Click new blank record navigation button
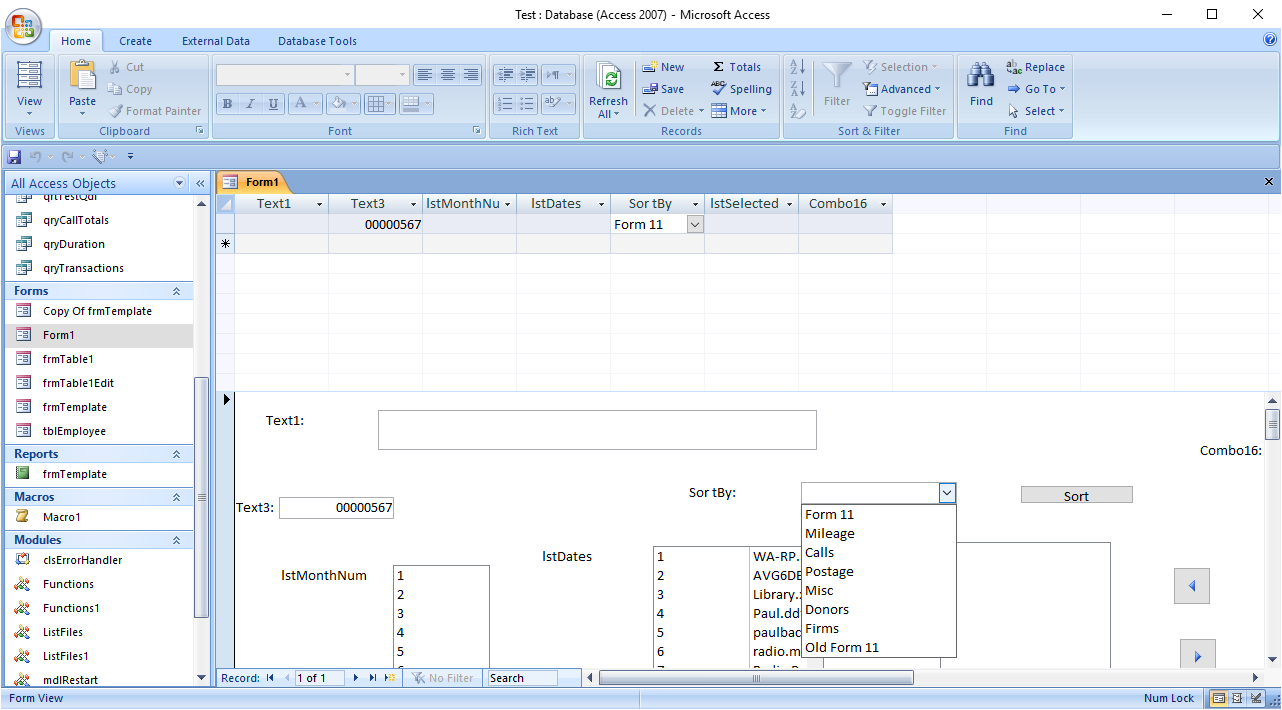Viewport: 1282px width, 710px height. [x=390, y=678]
